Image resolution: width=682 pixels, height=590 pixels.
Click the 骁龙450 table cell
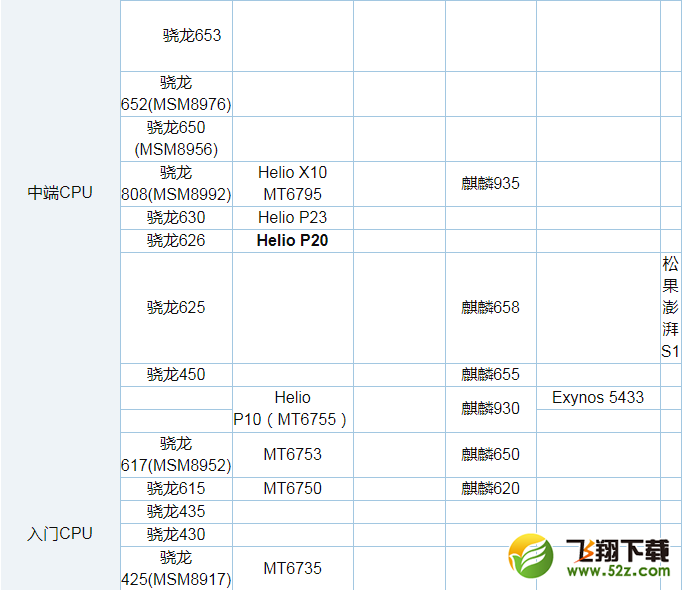point(176,374)
